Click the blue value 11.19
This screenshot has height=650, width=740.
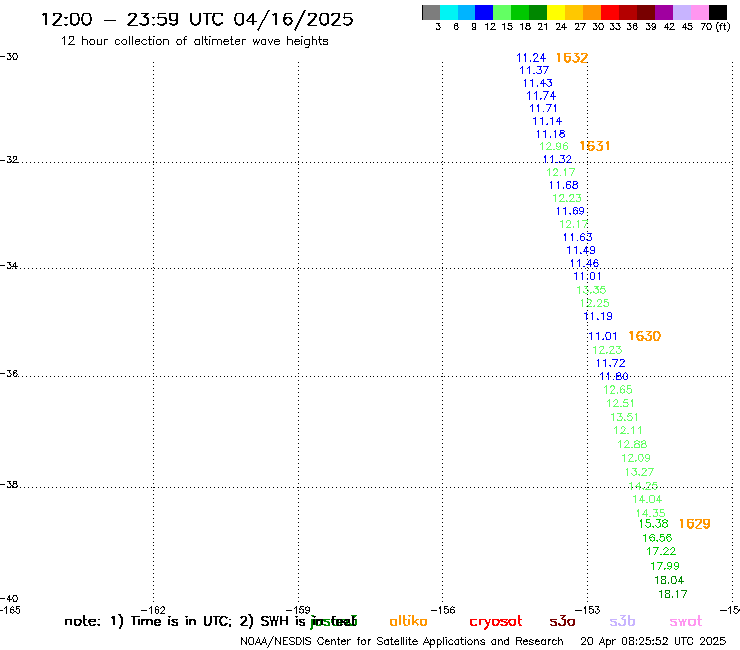pyautogui.click(x=598, y=316)
